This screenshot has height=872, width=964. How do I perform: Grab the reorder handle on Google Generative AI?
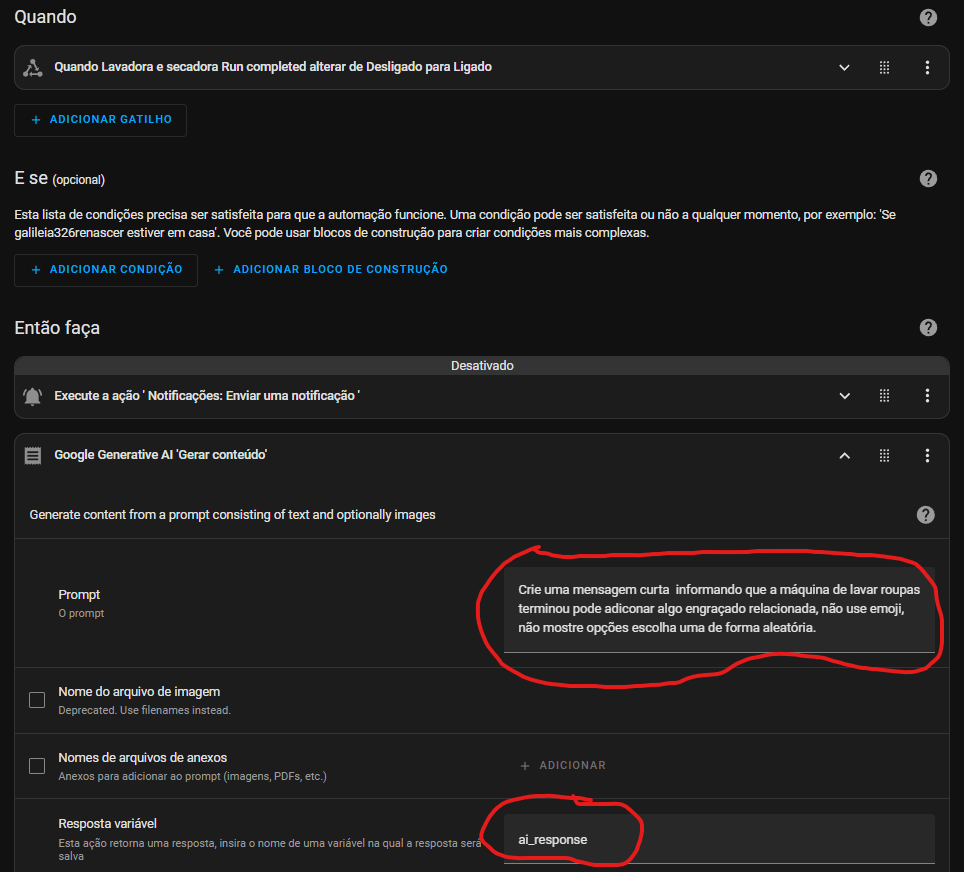tap(884, 456)
